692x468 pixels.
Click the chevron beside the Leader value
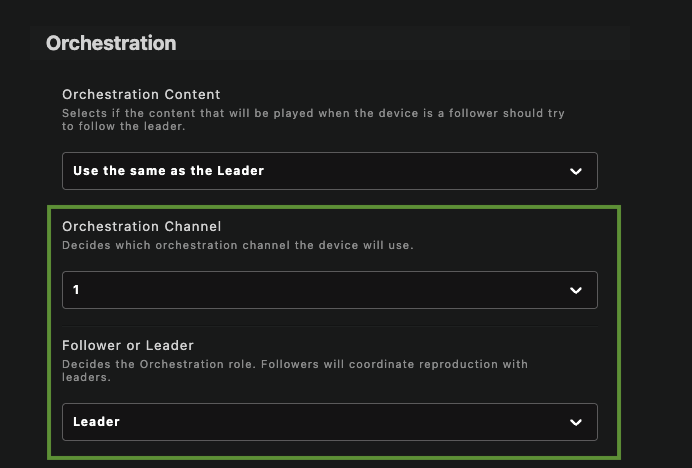click(x=575, y=422)
